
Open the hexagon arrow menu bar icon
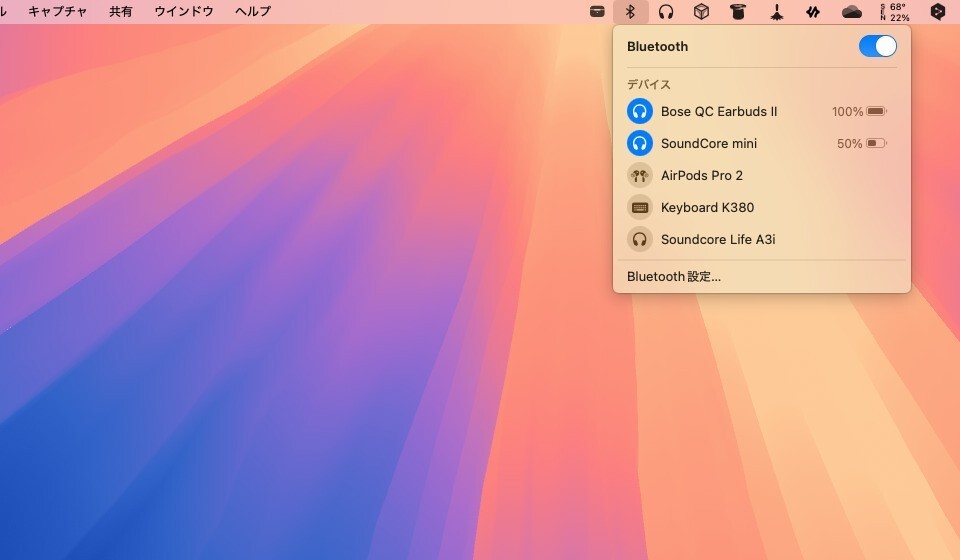pos(937,12)
